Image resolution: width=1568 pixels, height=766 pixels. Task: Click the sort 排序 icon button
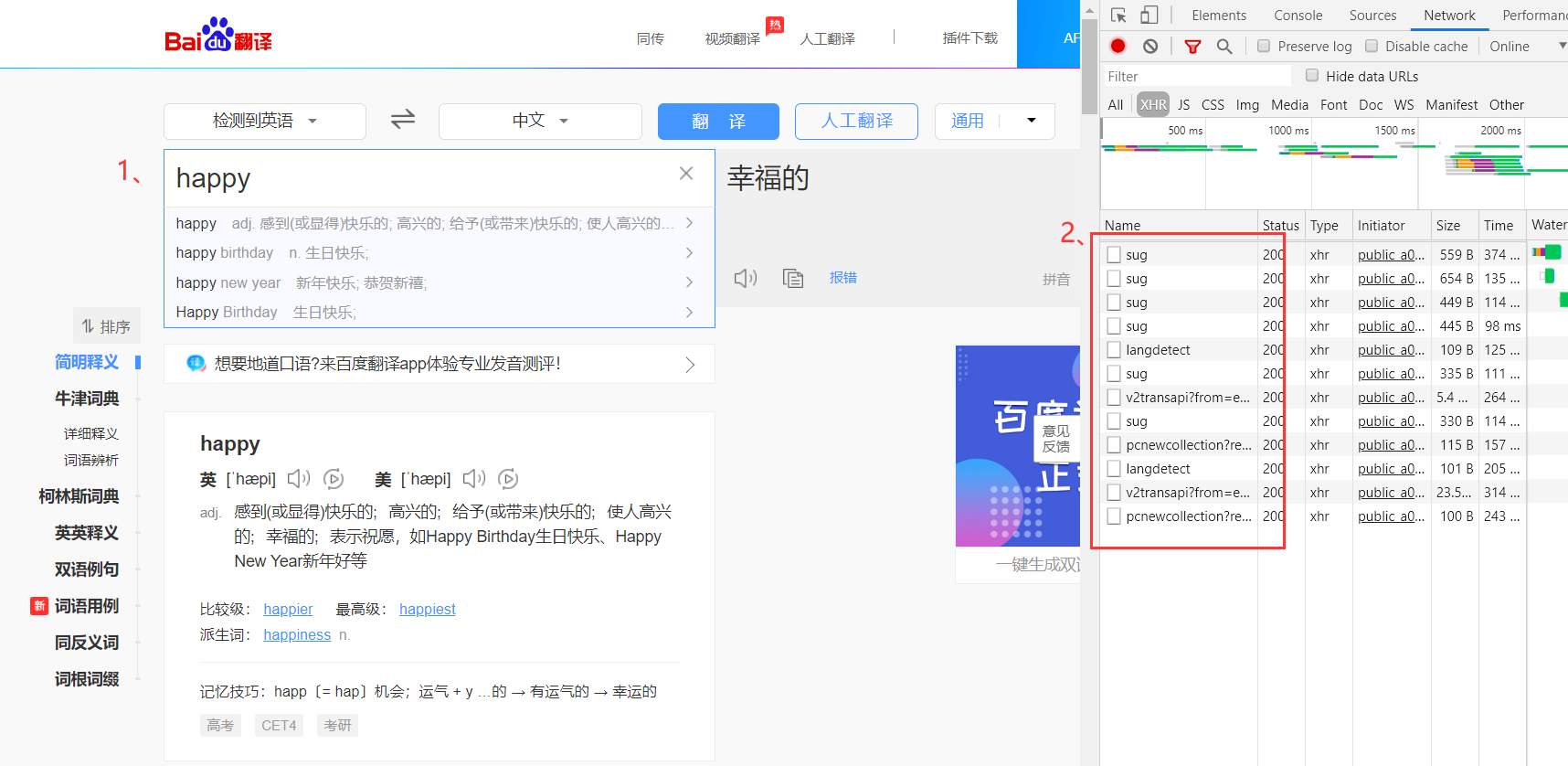pyautogui.click(x=107, y=326)
